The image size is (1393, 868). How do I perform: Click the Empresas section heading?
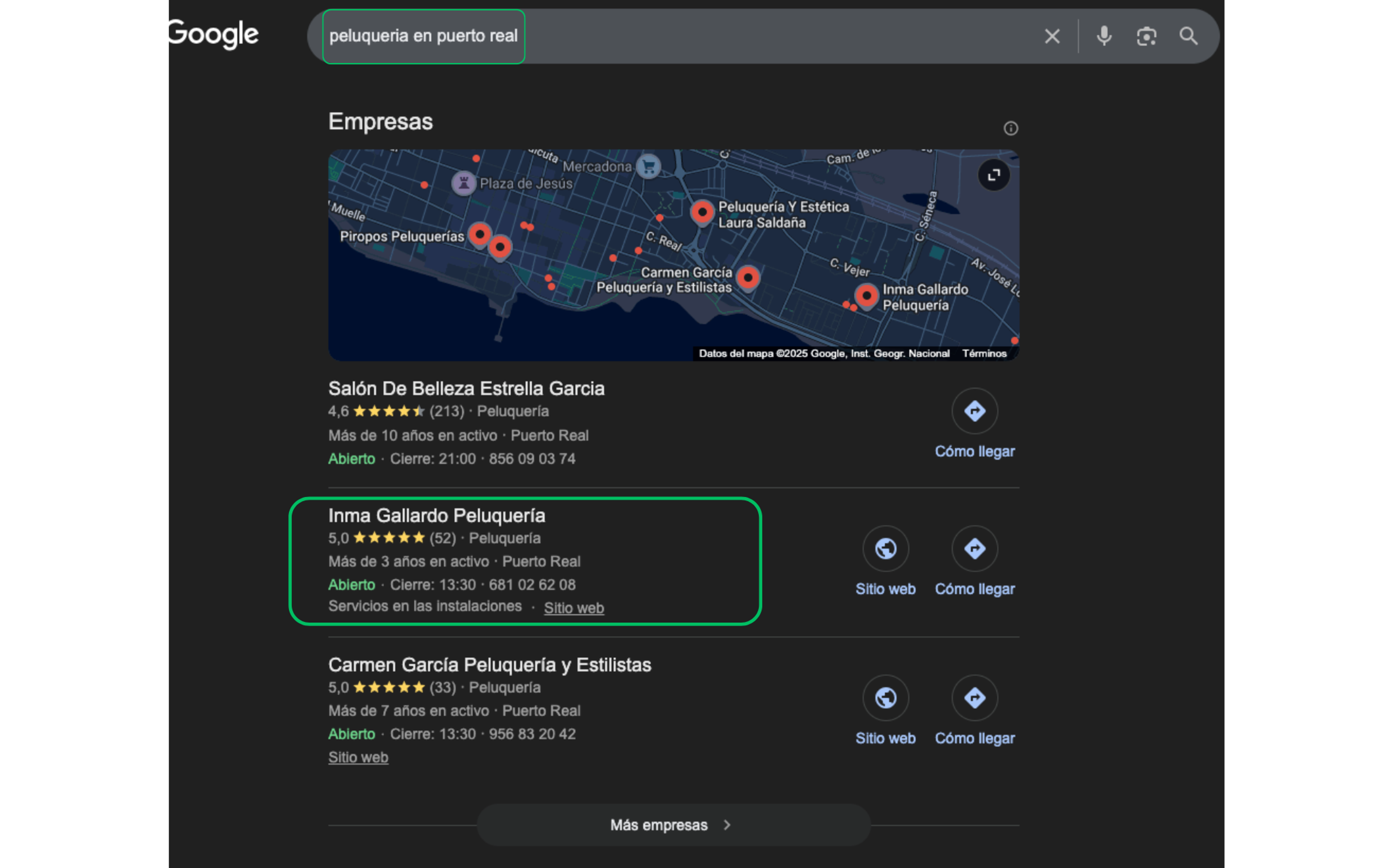pos(381,122)
